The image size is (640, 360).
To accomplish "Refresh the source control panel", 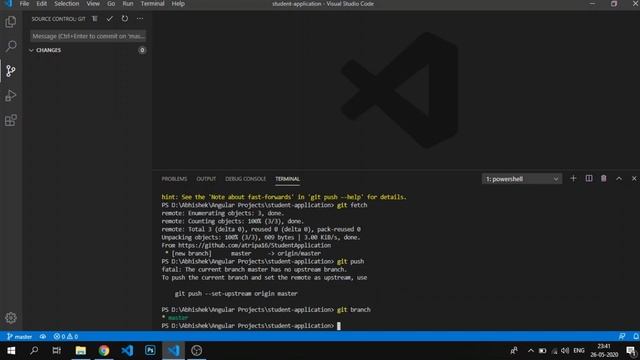I will coord(124,19).
